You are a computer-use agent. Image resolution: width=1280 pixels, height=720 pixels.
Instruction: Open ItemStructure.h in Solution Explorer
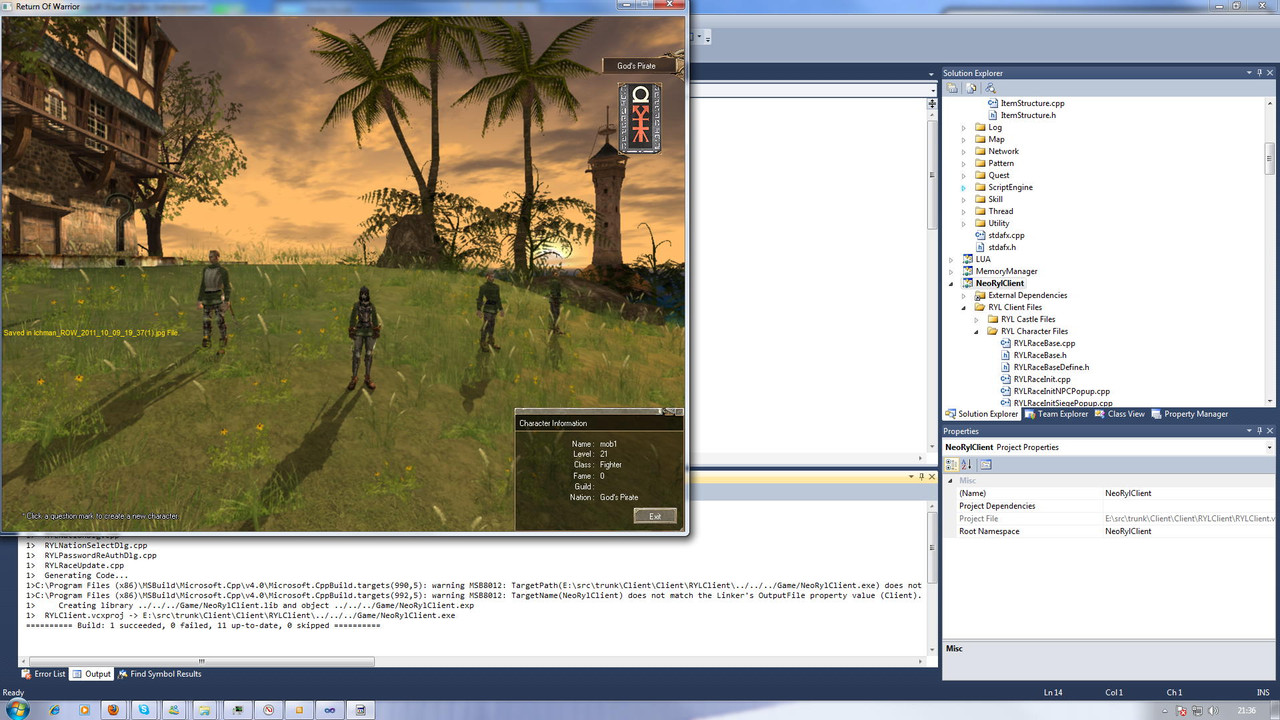click(1027, 115)
